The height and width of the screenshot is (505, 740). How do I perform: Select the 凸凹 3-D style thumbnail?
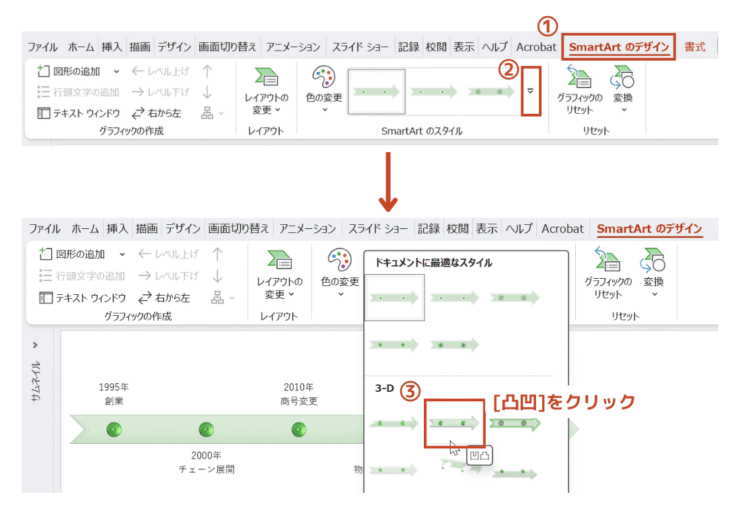coord(454,422)
